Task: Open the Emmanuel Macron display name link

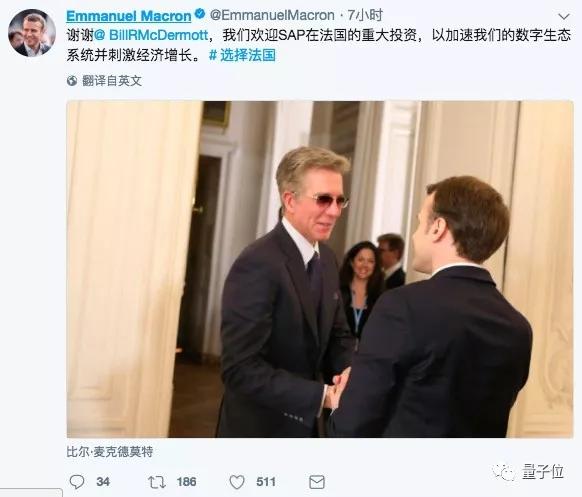Action: click(129, 16)
